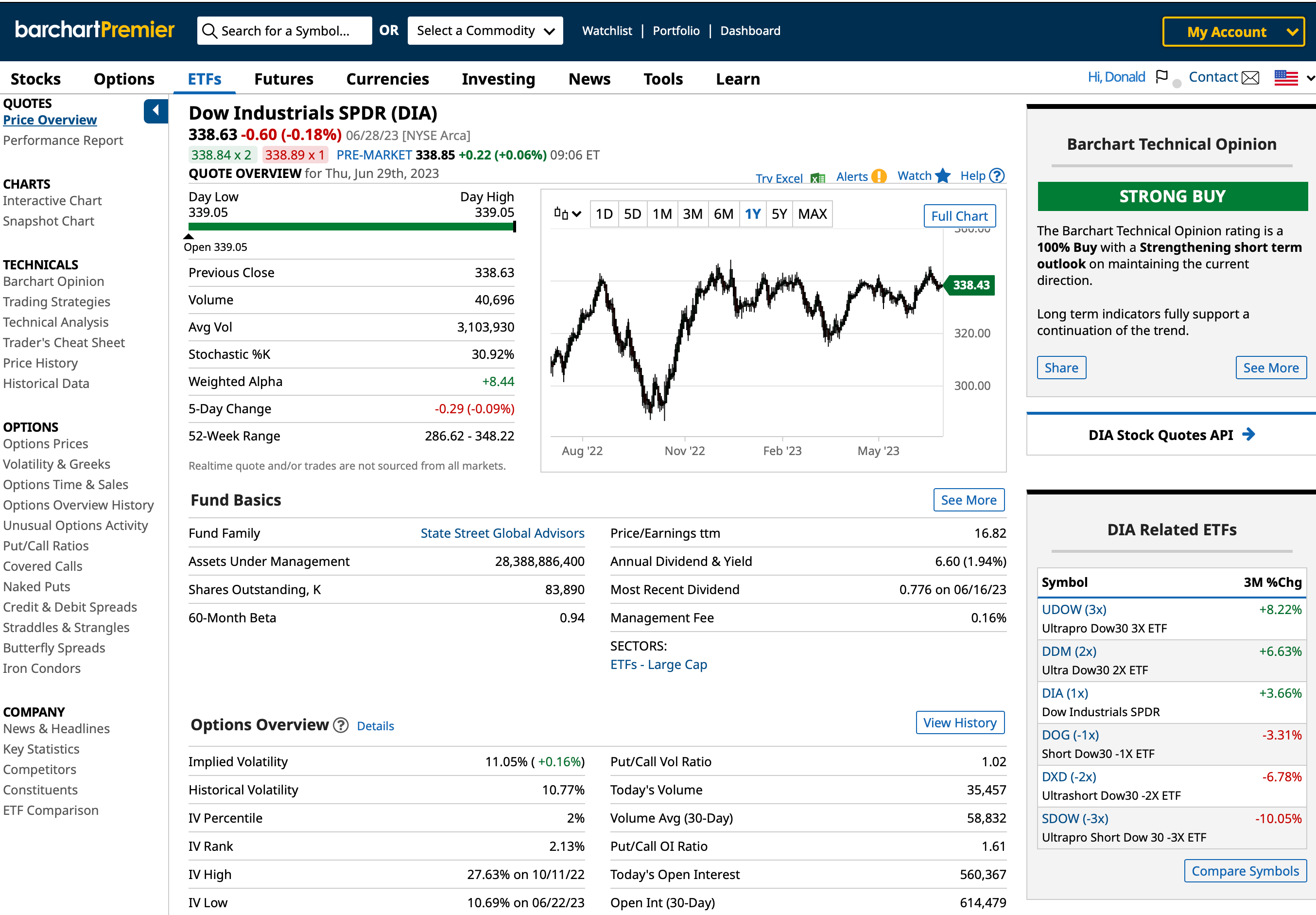1316x915 pixels.
Task: Click the barchart Premier logo
Action: tap(95, 30)
